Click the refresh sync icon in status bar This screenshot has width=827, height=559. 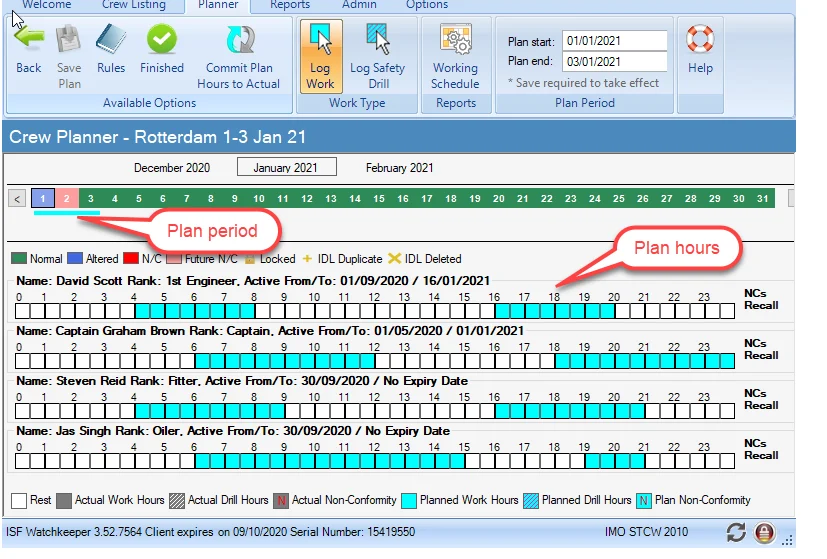[737, 532]
